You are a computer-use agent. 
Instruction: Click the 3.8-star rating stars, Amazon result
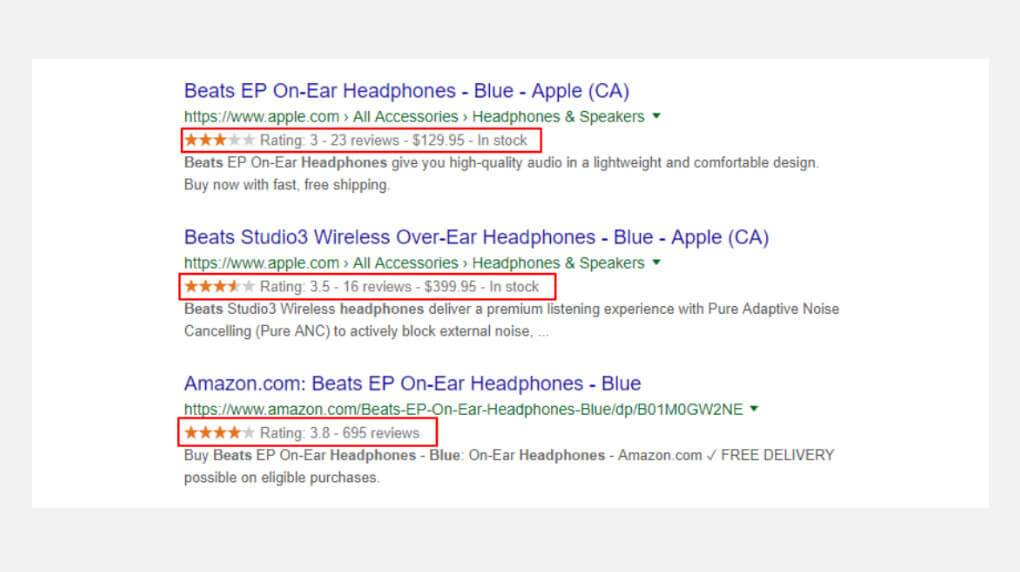(219, 433)
